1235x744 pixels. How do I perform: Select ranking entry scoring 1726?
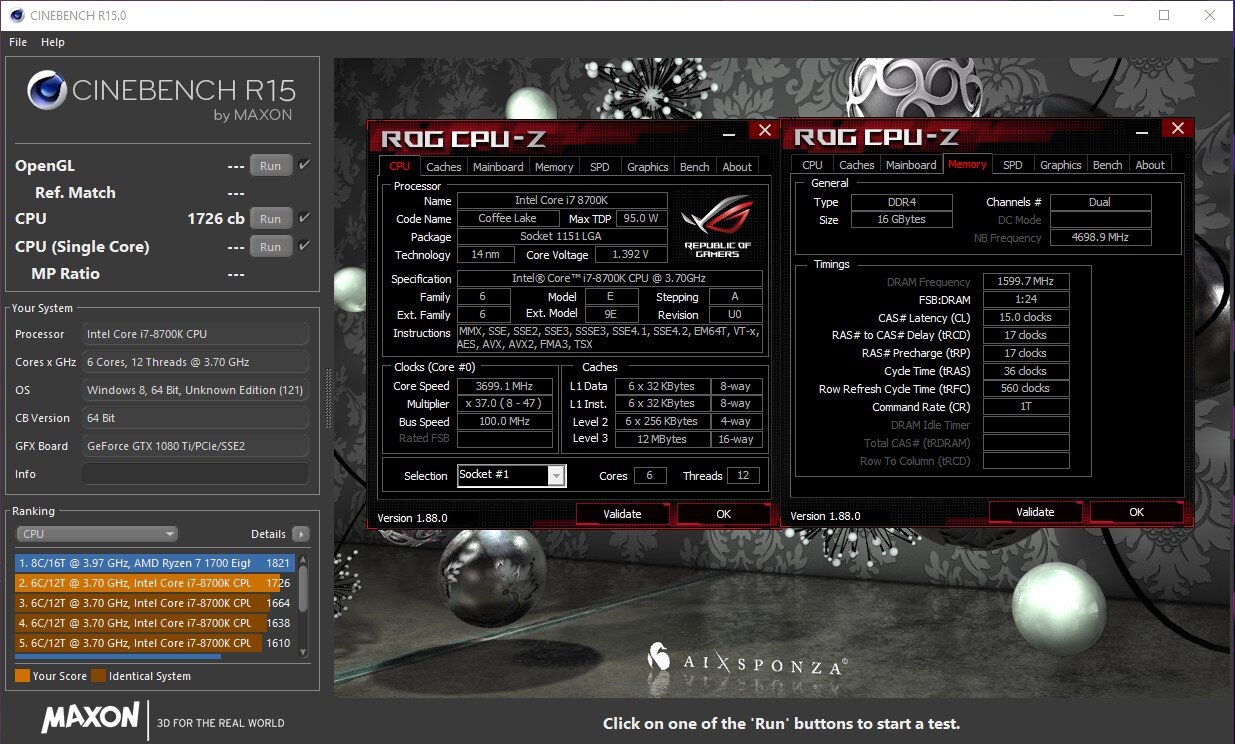coord(155,583)
